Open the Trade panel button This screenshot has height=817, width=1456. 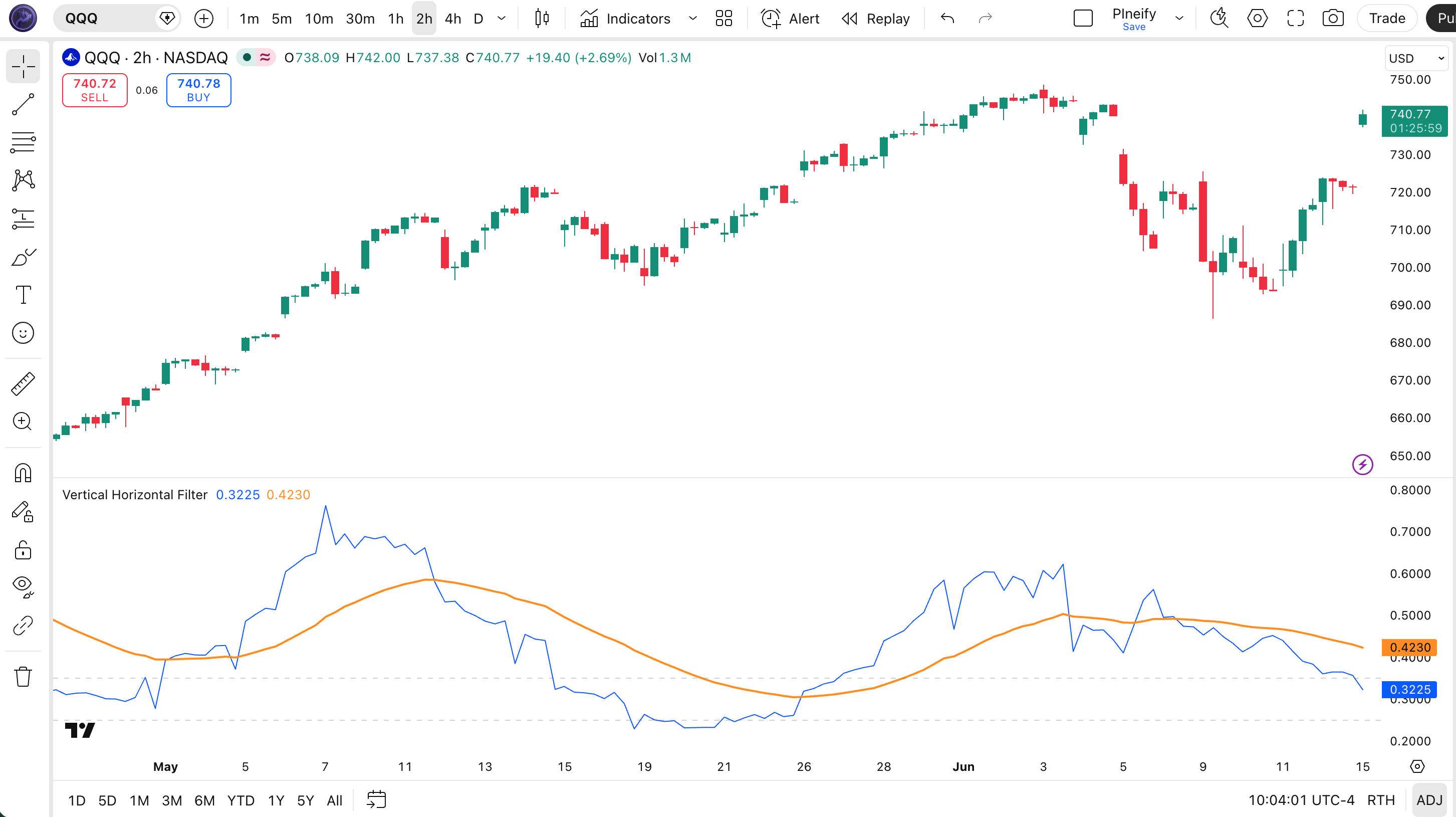(x=1387, y=19)
